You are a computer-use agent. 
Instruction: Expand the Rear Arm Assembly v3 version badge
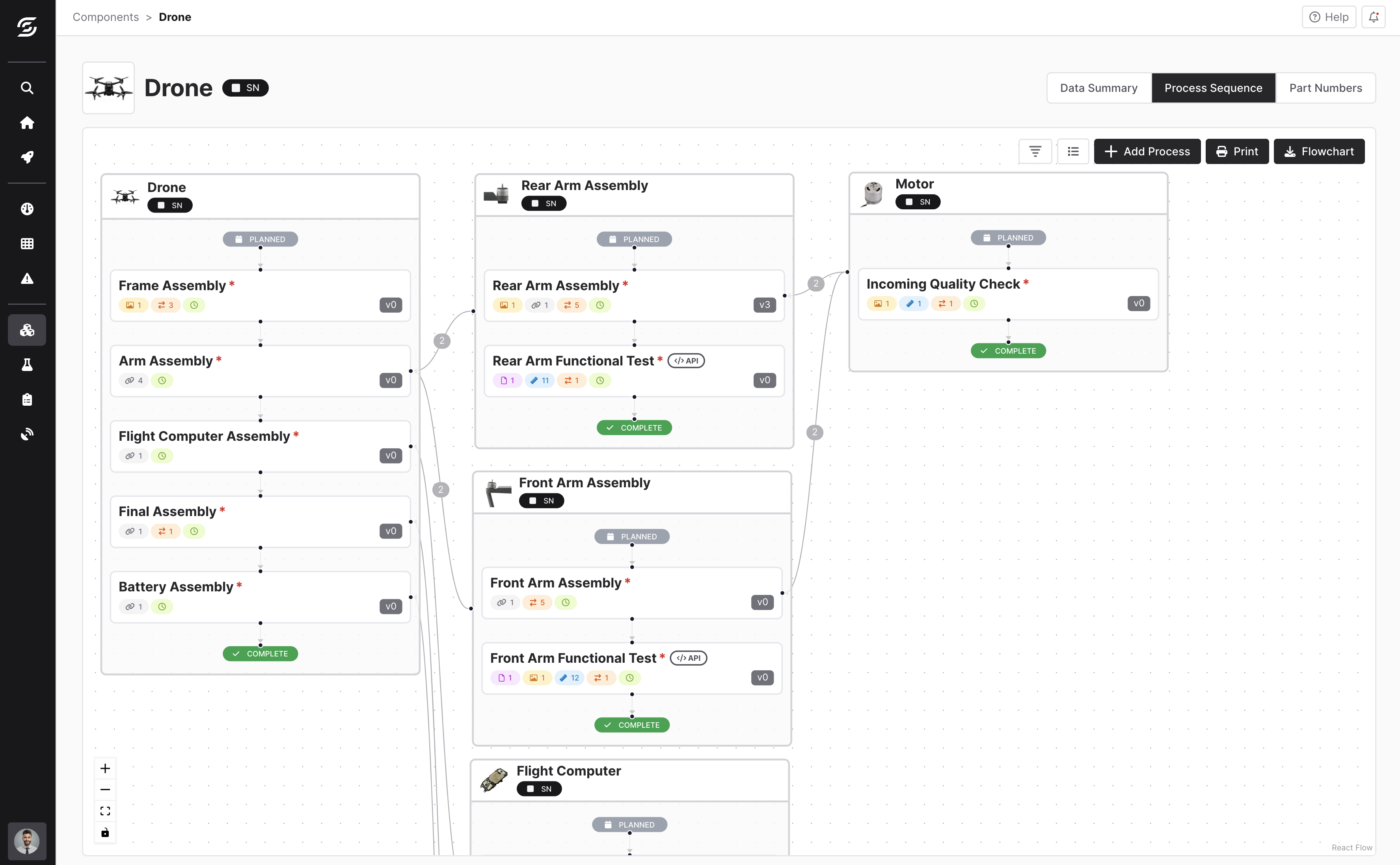point(764,305)
